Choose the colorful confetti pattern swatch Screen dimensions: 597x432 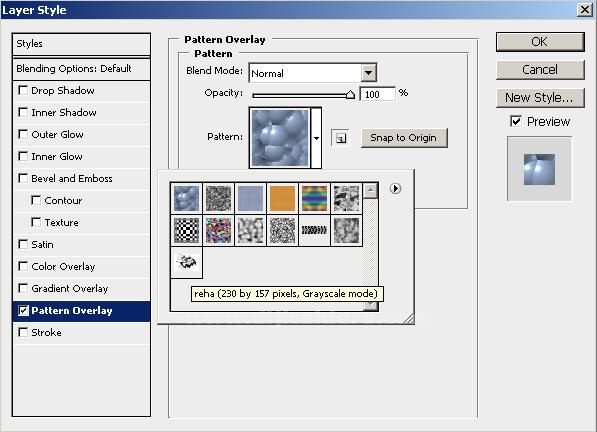pyautogui.click(x=219, y=230)
